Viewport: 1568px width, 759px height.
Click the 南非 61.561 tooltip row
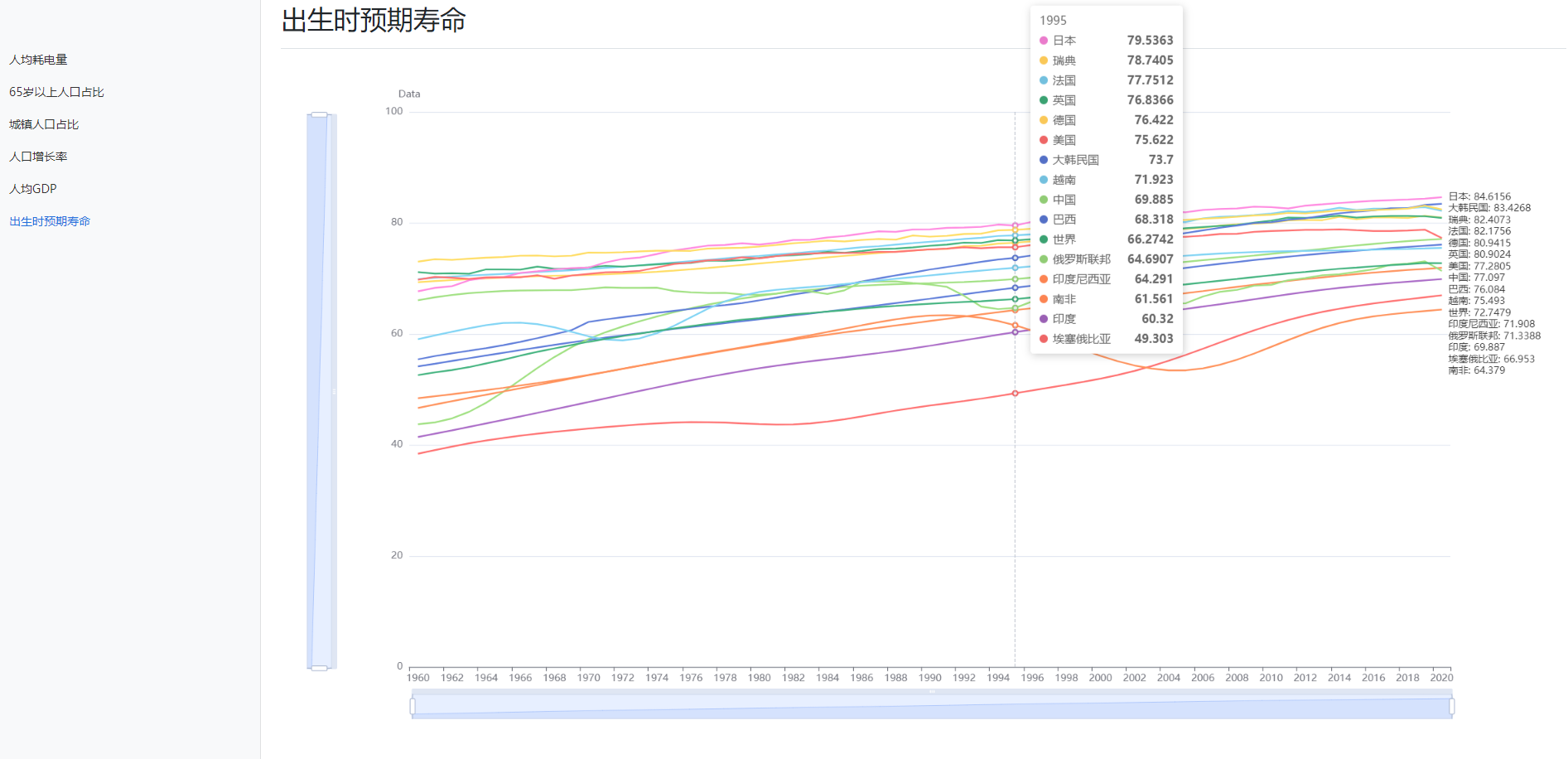tap(1107, 299)
